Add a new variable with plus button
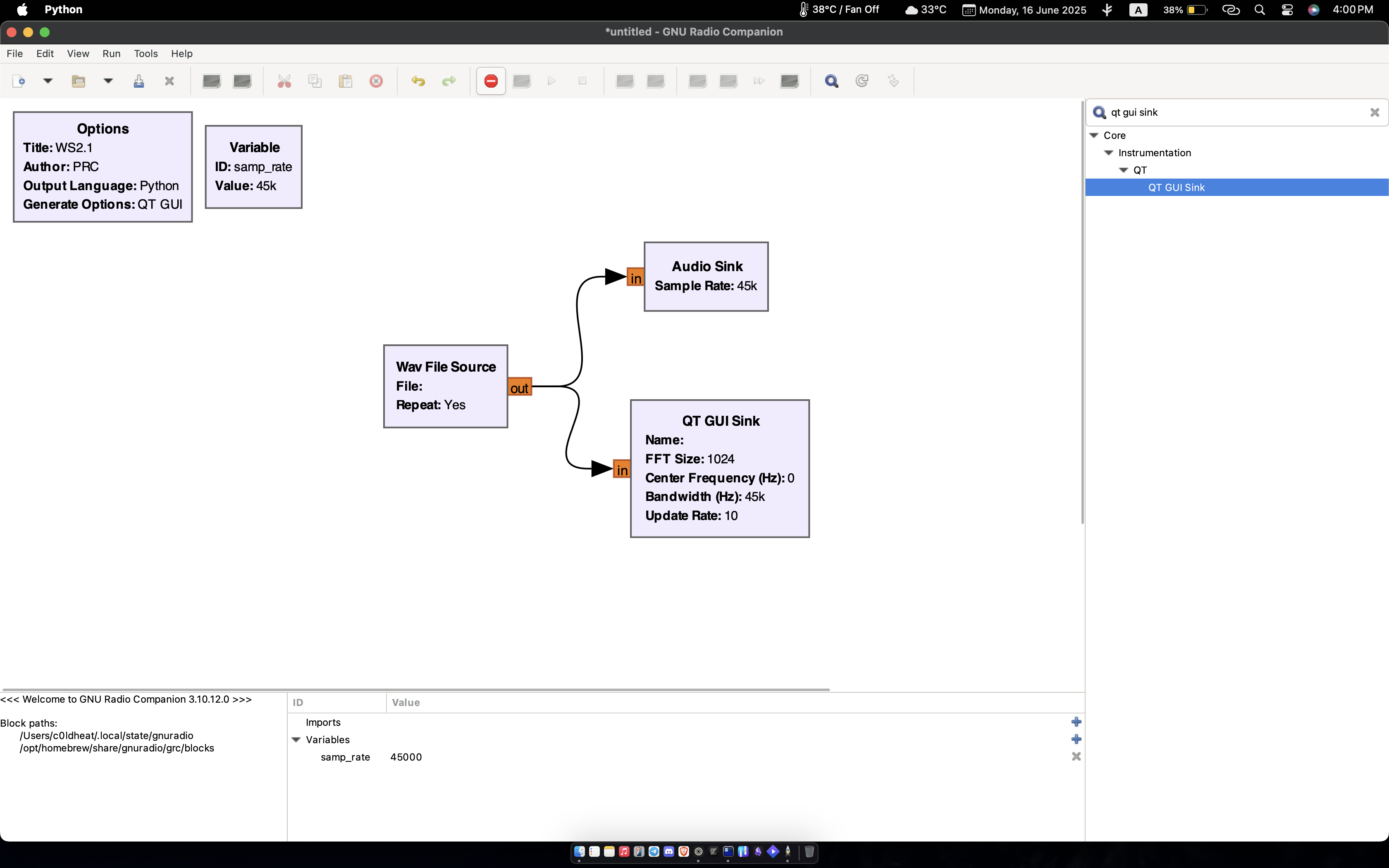 [1076, 739]
